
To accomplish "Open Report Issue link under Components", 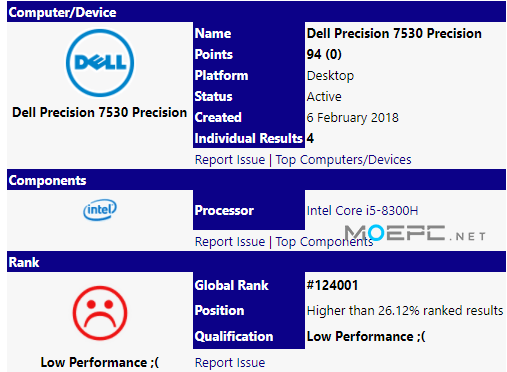I will [230, 242].
